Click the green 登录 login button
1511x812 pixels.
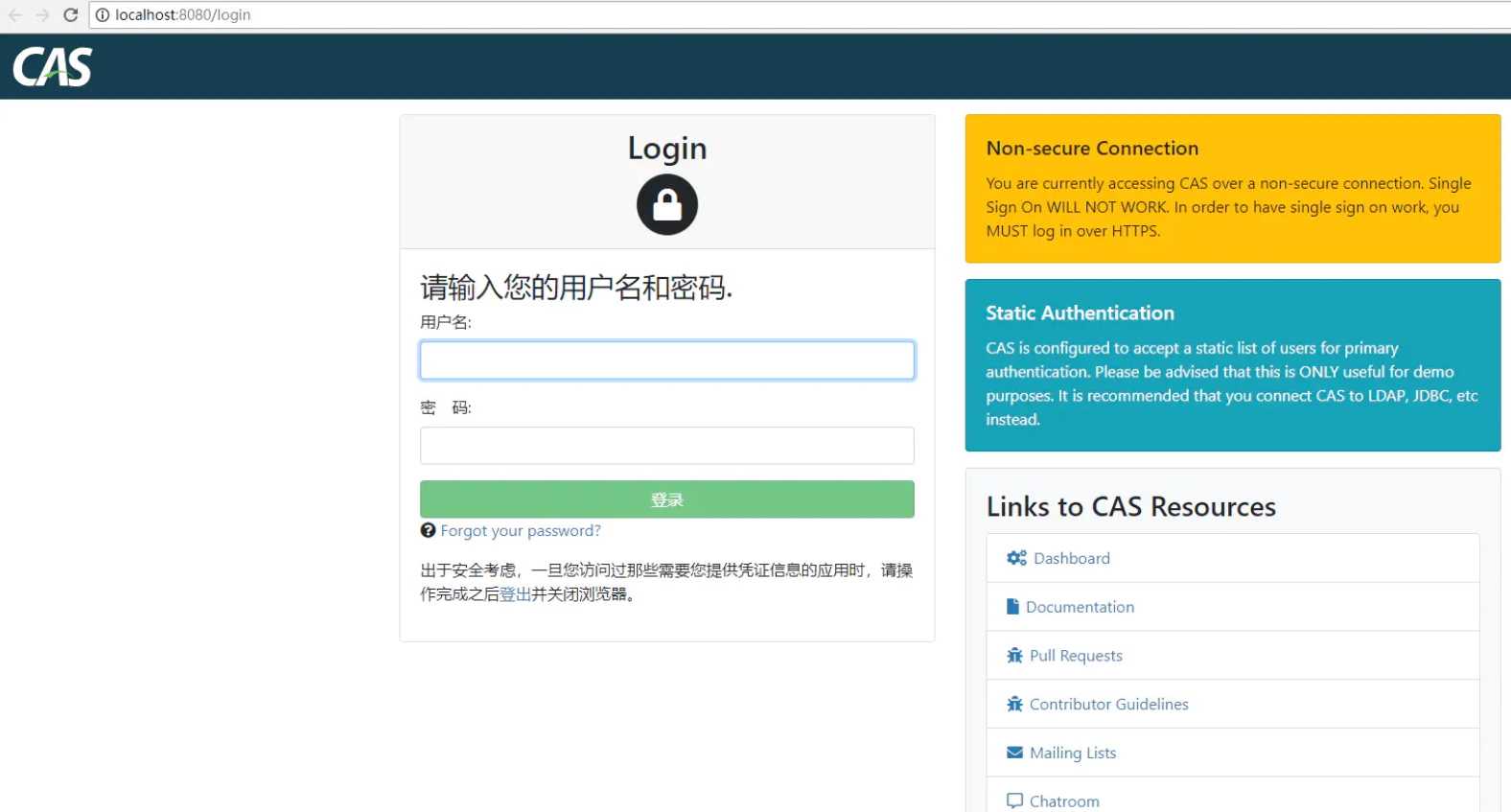click(x=667, y=499)
